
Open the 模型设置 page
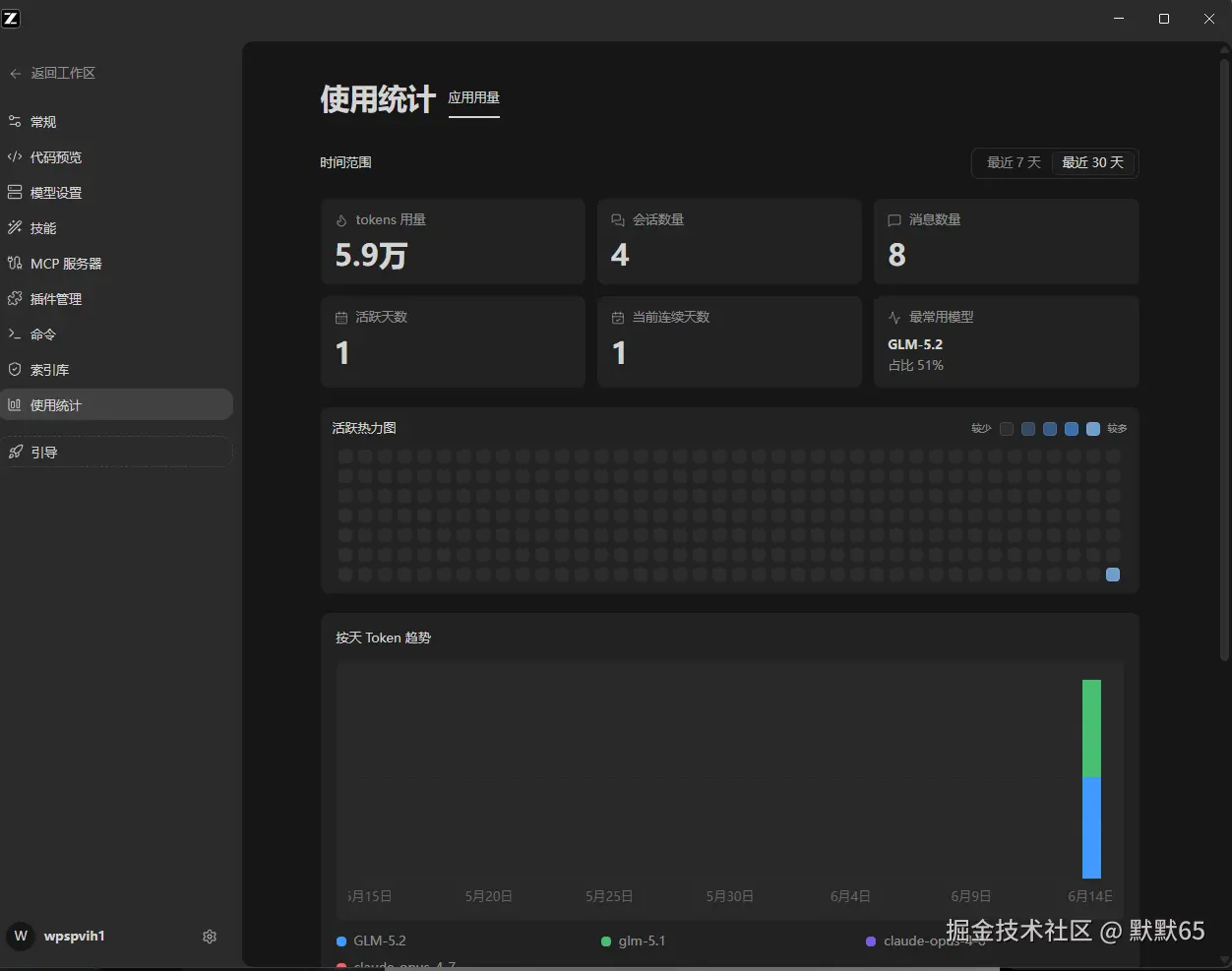point(116,193)
